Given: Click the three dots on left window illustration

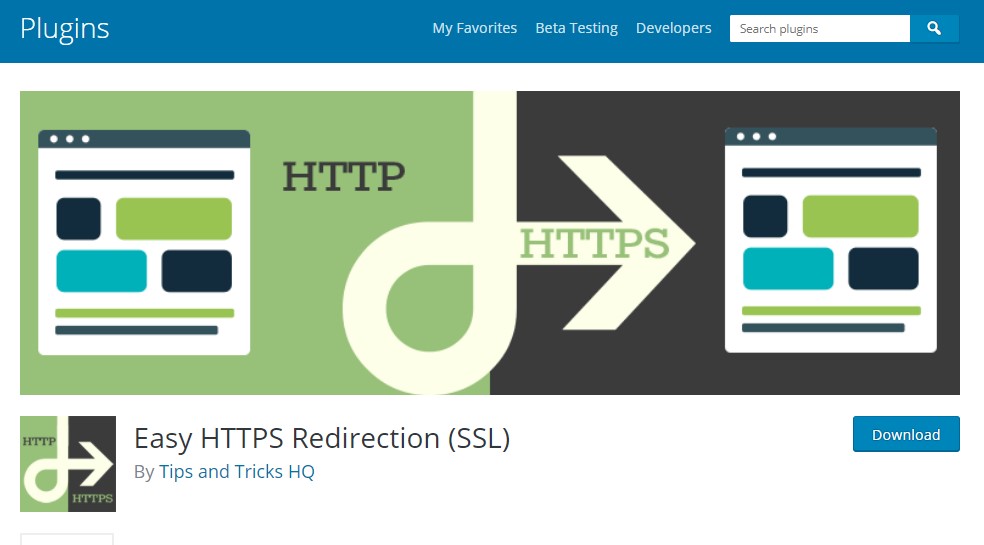Looking at the screenshot, I should coord(69,139).
